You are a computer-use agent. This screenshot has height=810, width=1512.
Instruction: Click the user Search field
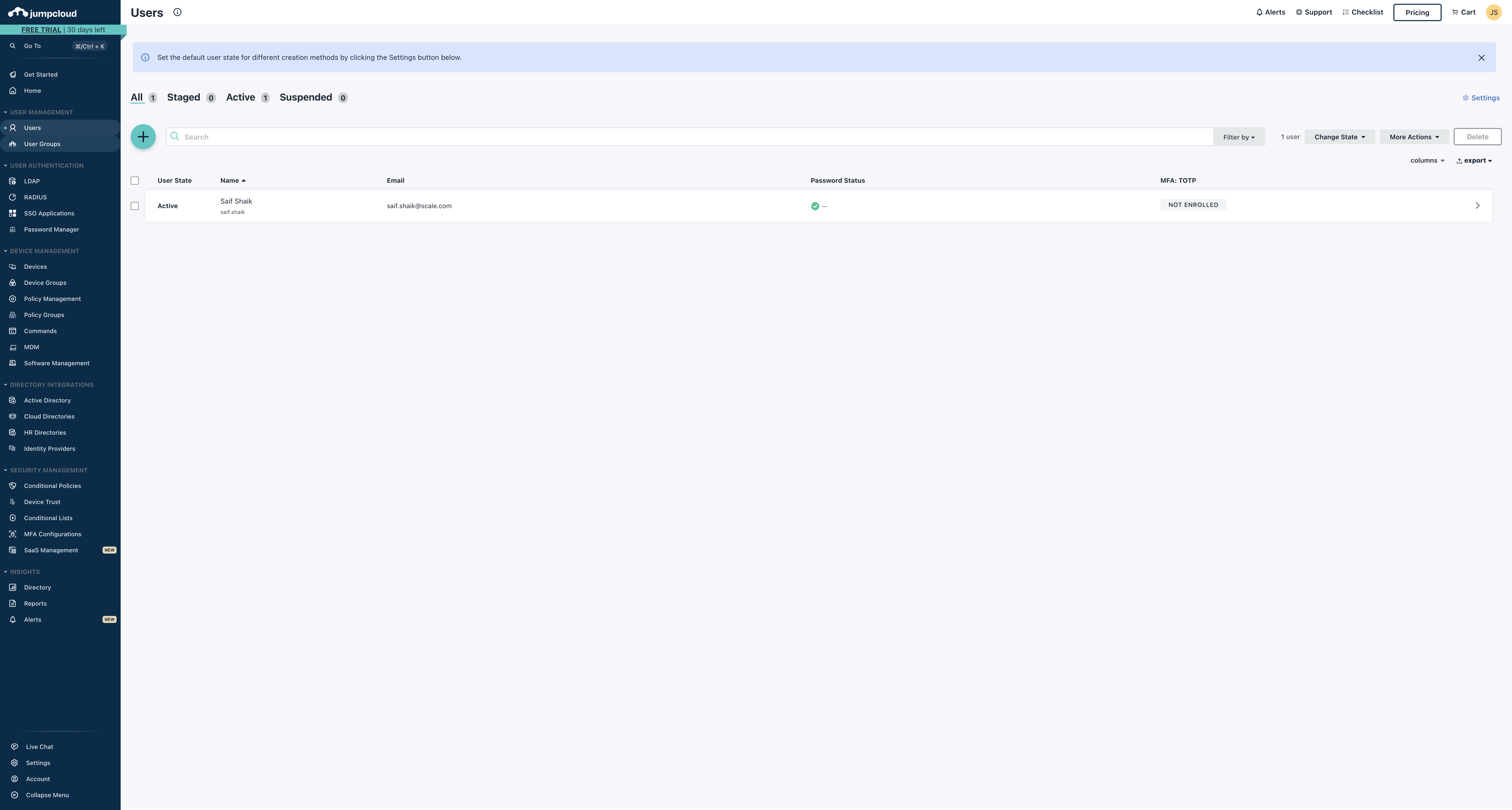pyautogui.click(x=690, y=137)
